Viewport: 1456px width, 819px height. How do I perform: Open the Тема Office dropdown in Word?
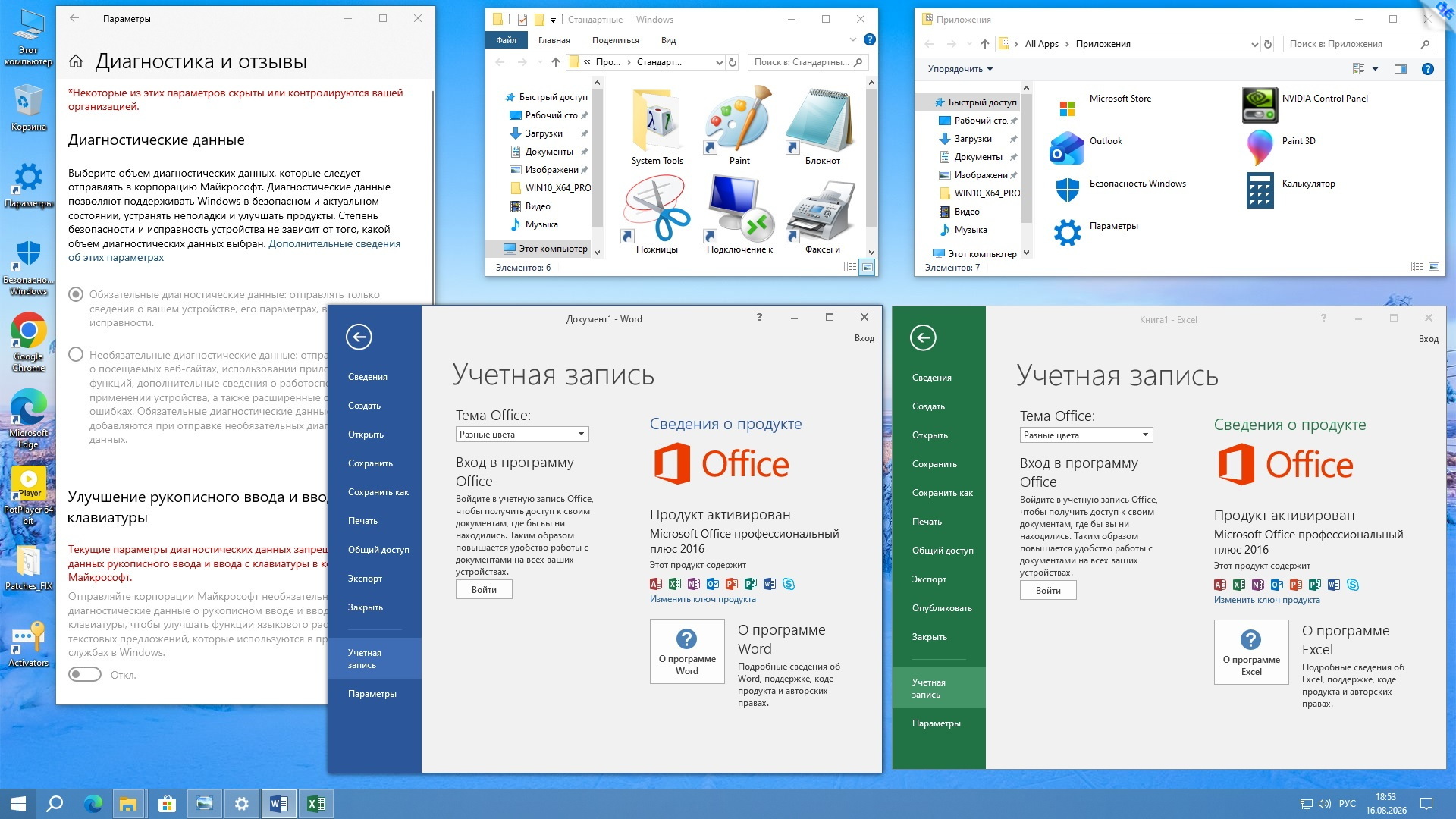pyautogui.click(x=522, y=435)
